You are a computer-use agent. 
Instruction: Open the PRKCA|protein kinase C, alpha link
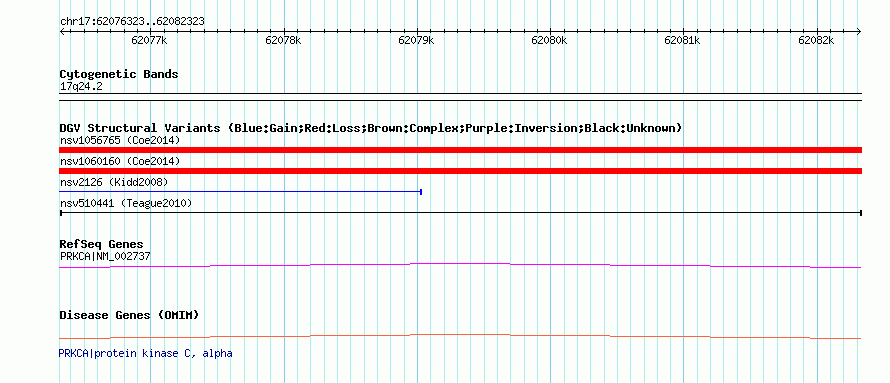(x=145, y=353)
